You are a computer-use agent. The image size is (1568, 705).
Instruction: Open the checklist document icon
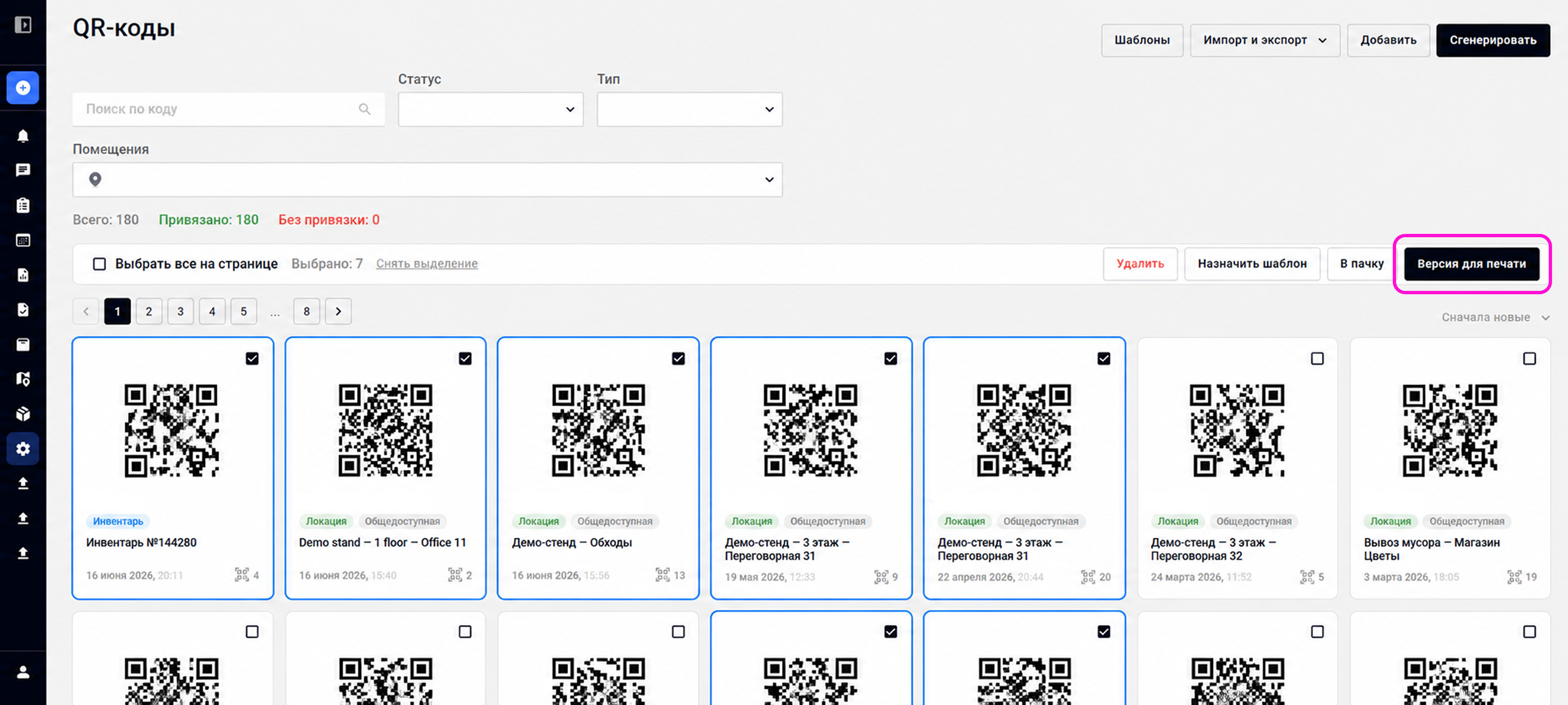23,310
